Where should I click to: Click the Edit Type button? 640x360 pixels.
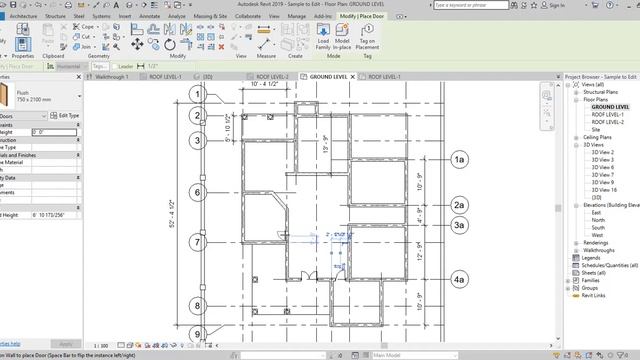(64, 116)
